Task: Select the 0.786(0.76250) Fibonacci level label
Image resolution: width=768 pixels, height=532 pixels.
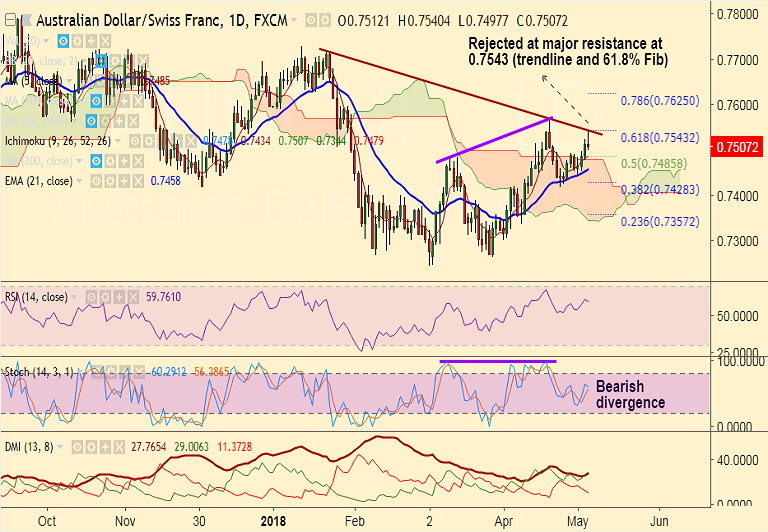Action: click(660, 101)
